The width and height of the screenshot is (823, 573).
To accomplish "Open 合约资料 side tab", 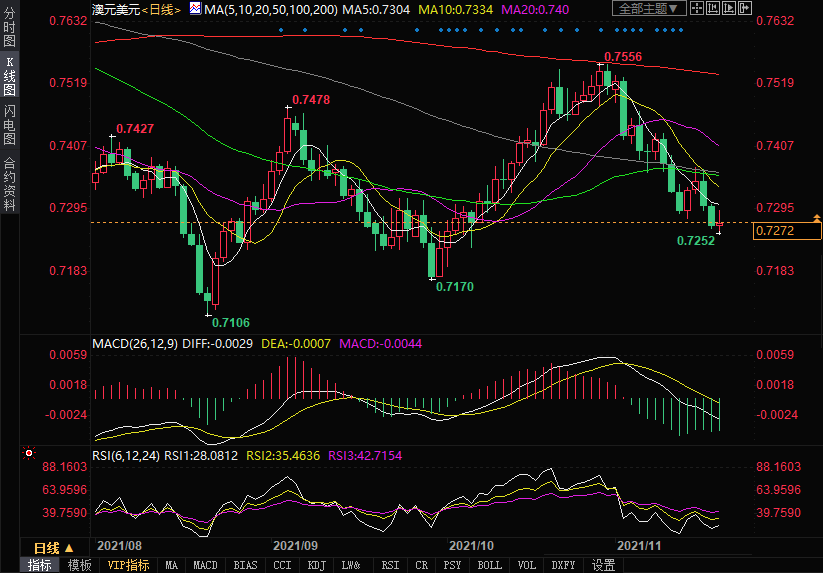I will click(9, 183).
